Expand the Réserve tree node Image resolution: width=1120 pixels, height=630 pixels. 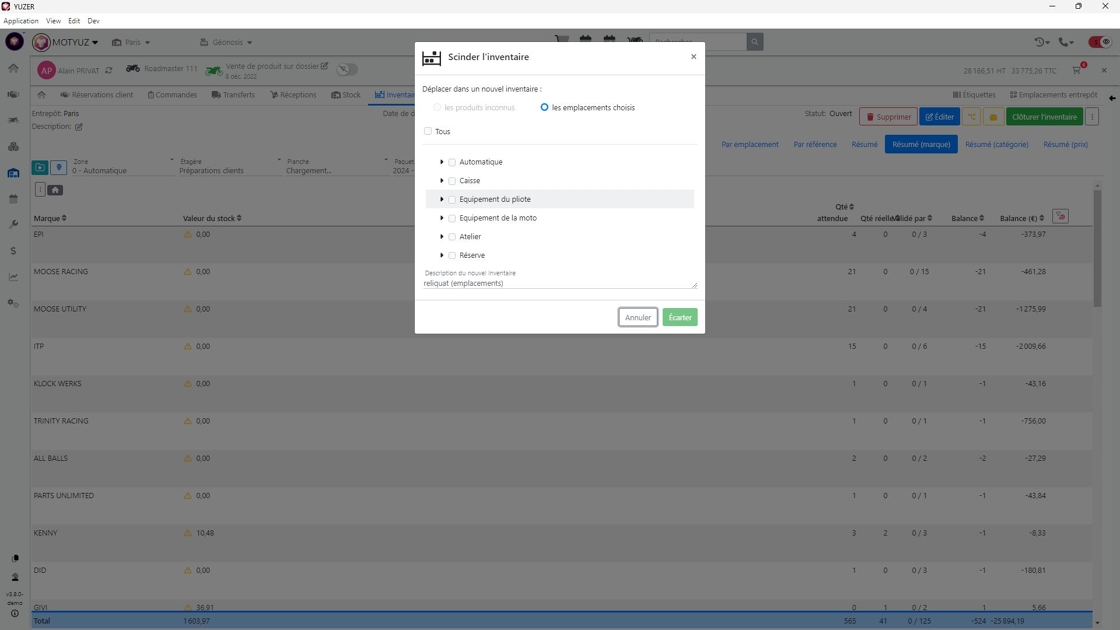[441, 255]
